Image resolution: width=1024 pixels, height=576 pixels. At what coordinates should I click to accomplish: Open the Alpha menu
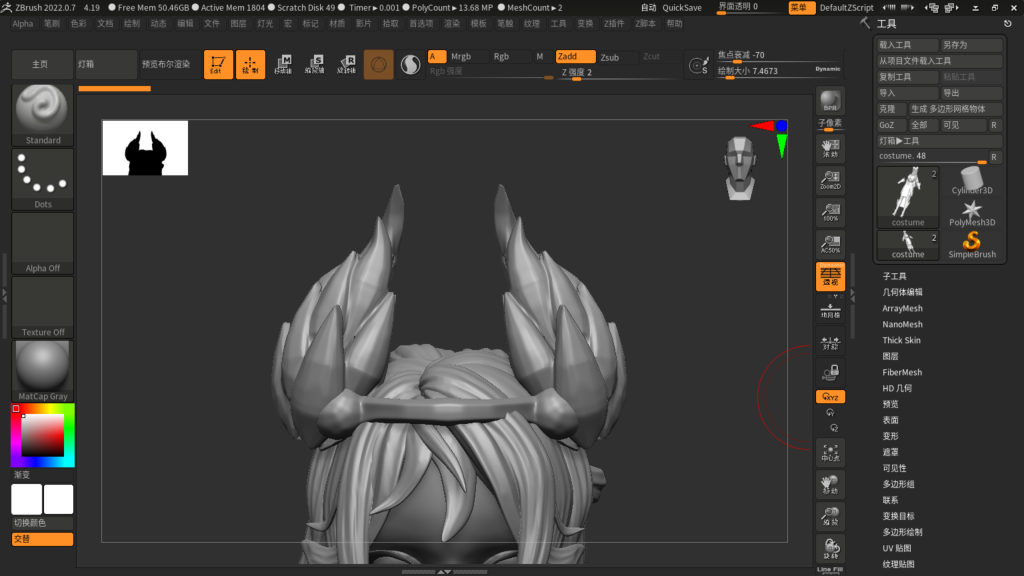pyautogui.click(x=23, y=24)
